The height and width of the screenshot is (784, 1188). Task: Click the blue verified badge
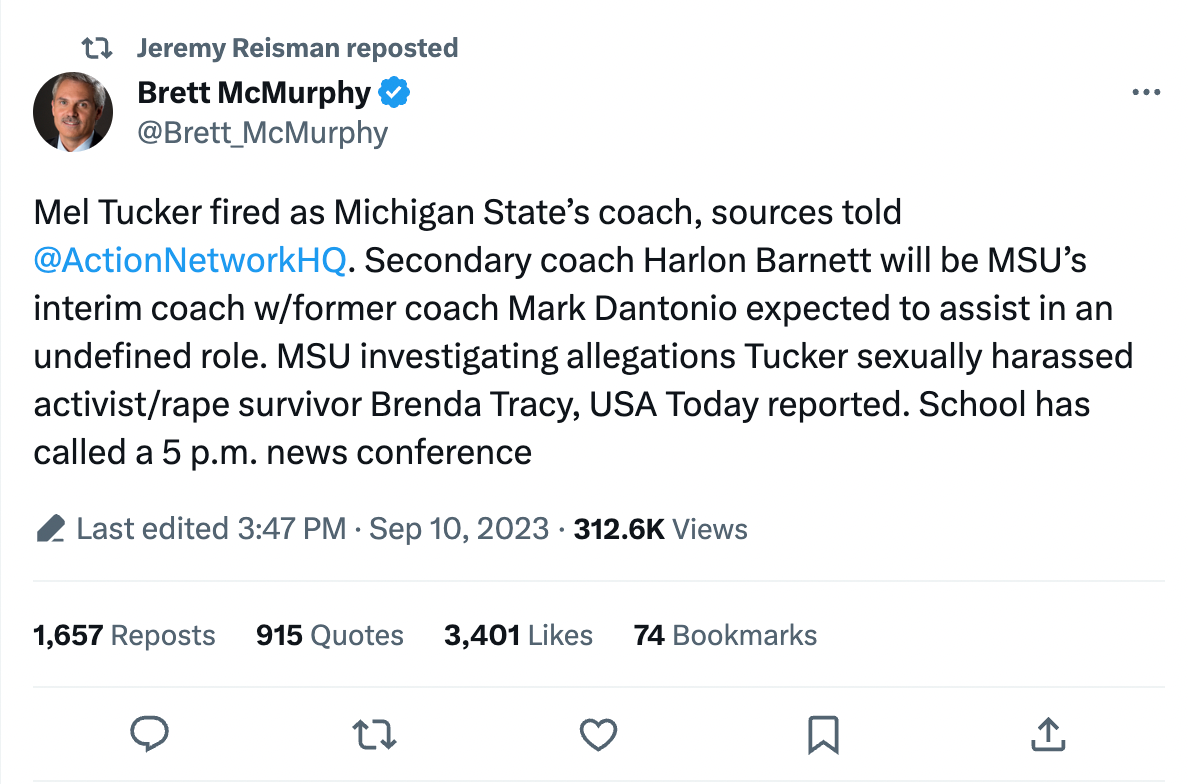tap(395, 93)
